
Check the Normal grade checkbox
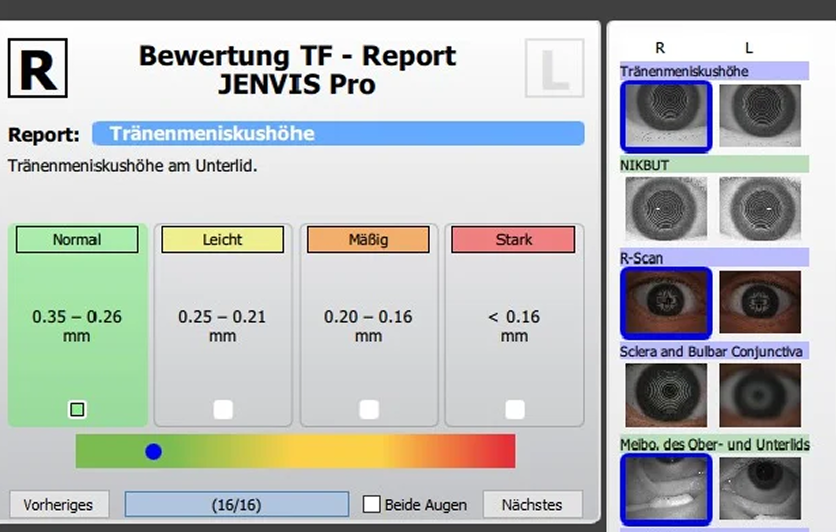click(x=77, y=409)
